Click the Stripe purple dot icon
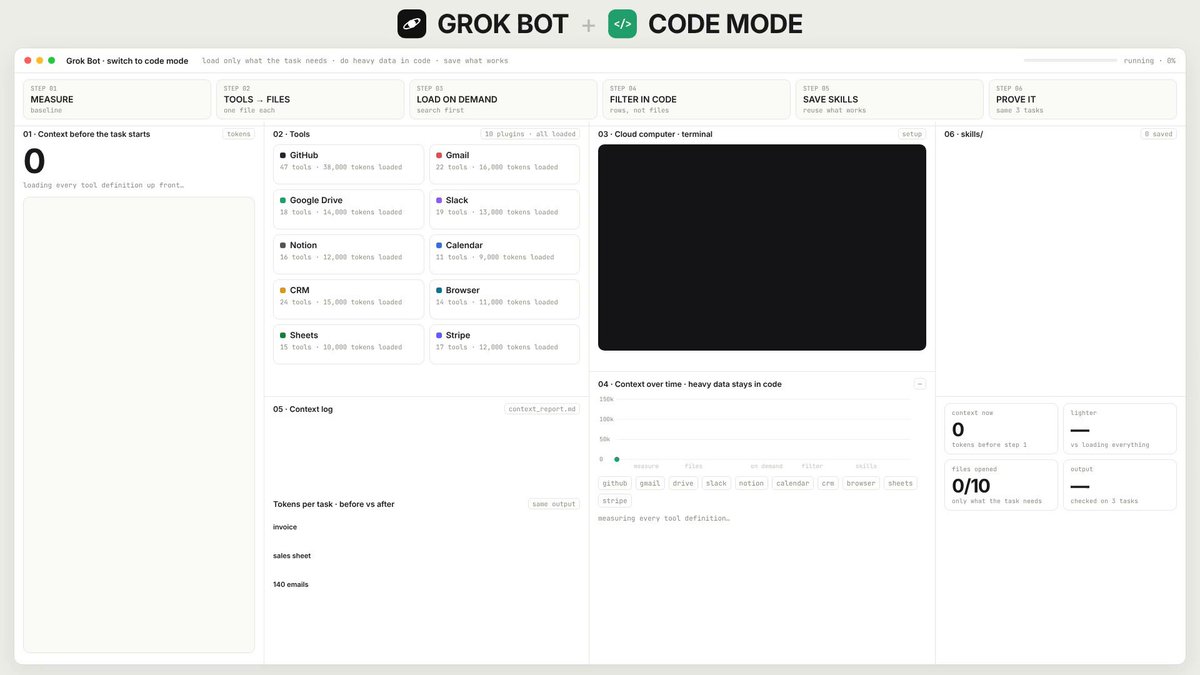The height and width of the screenshot is (675, 1200). click(439, 335)
